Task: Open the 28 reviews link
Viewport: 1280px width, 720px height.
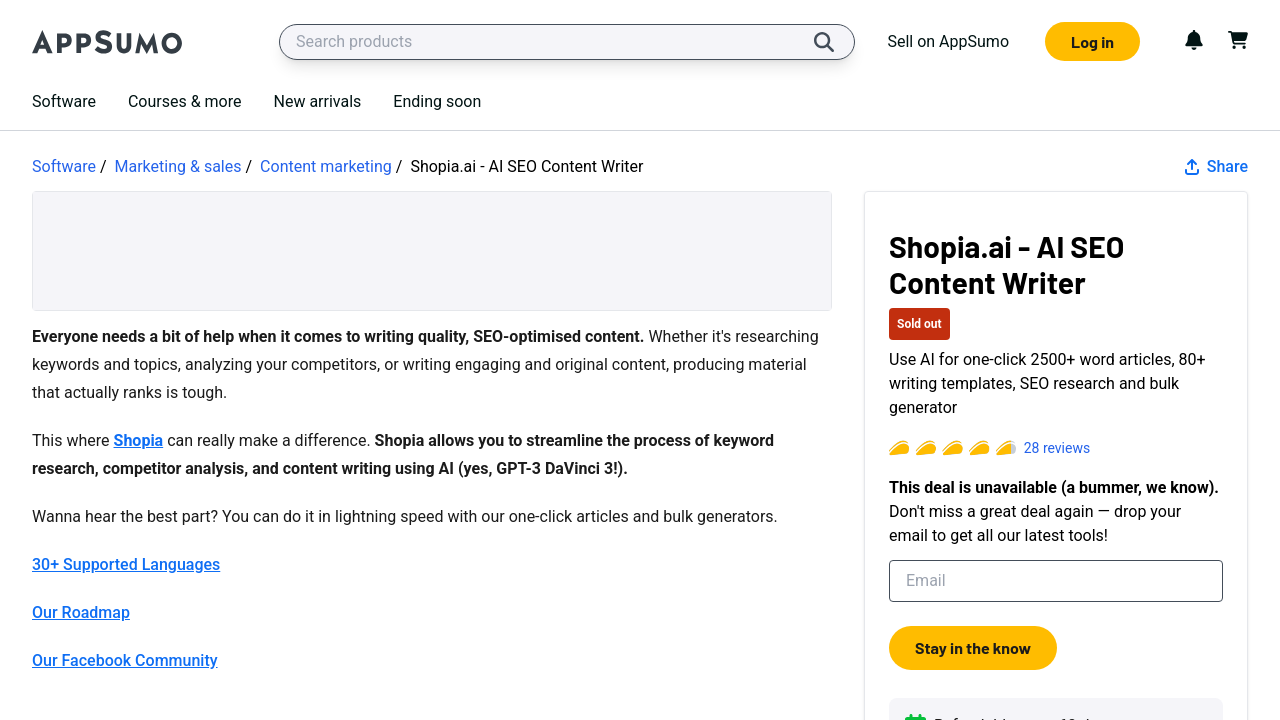Action: coord(1056,448)
